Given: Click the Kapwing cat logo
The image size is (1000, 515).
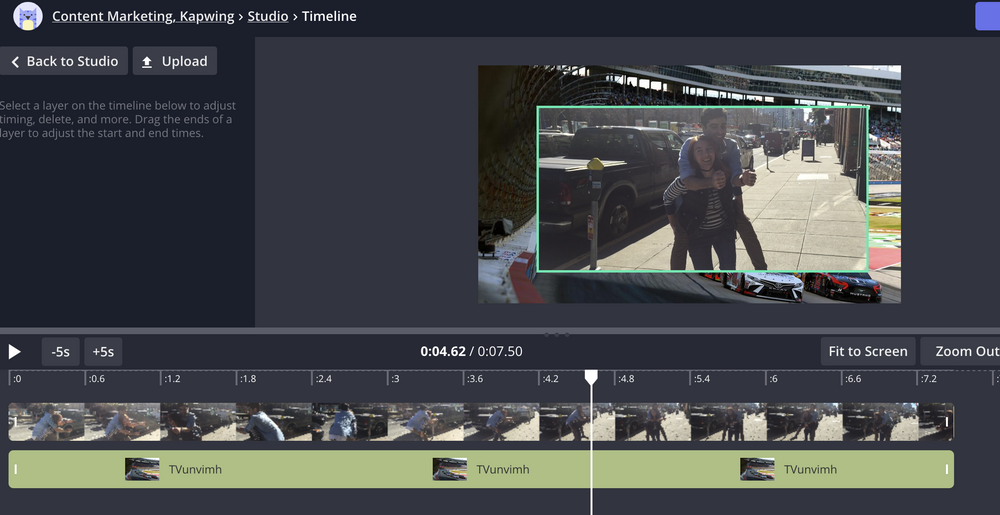Looking at the screenshot, I should pos(28,16).
